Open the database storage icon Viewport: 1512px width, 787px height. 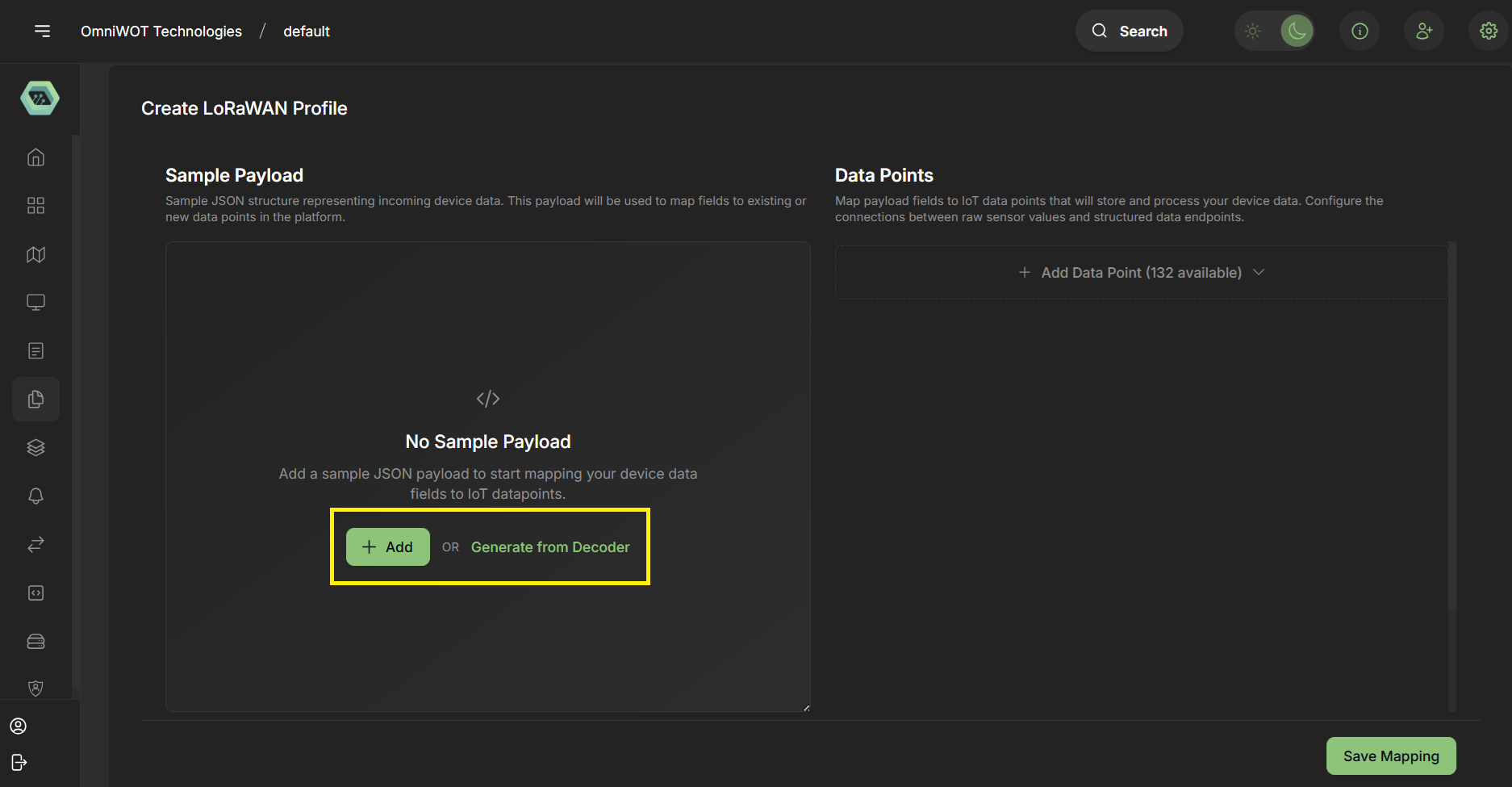(x=36, y=640)
